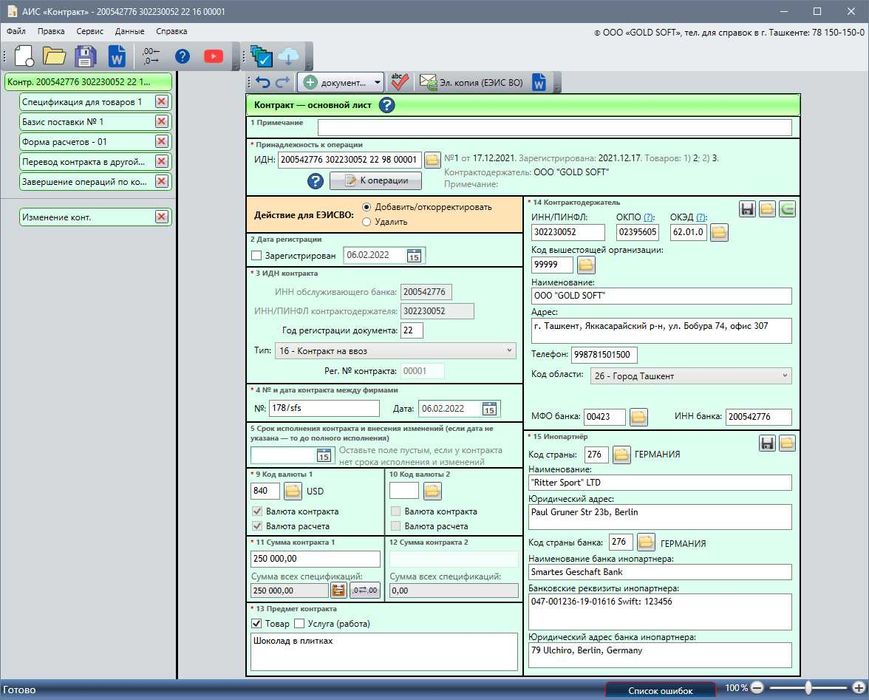Click zoom out minus button
869x700 pixels.
tap(757, 688)
